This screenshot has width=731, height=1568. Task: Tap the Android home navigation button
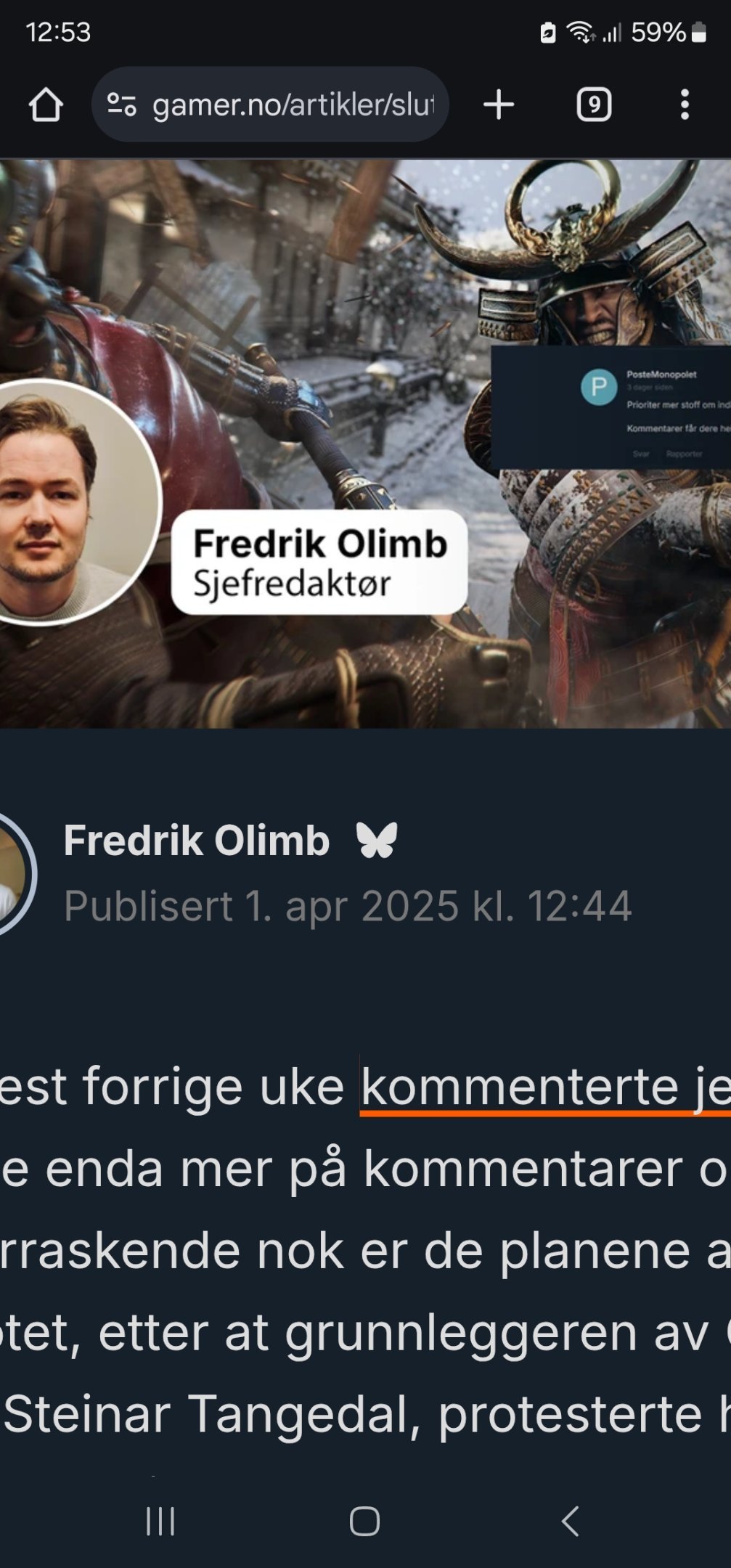tap(364, 1521)
